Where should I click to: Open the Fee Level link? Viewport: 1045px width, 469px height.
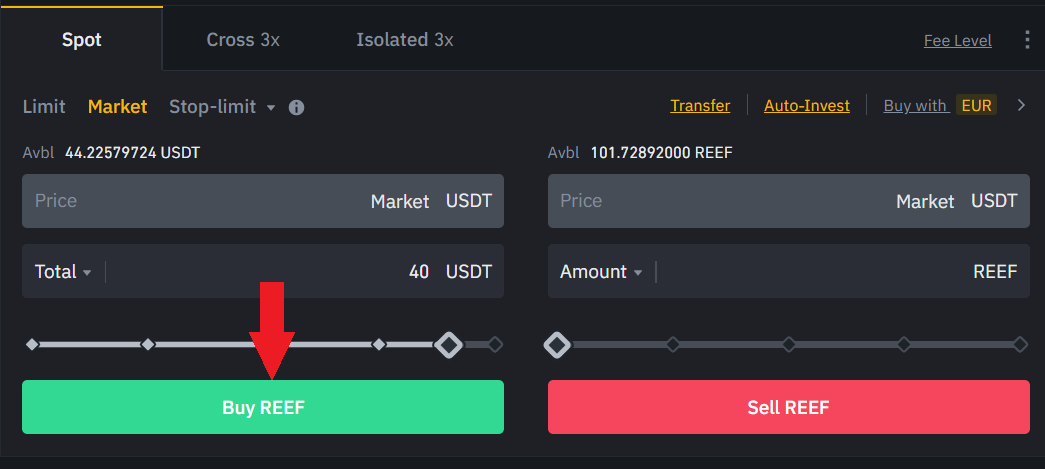[957, 41]
